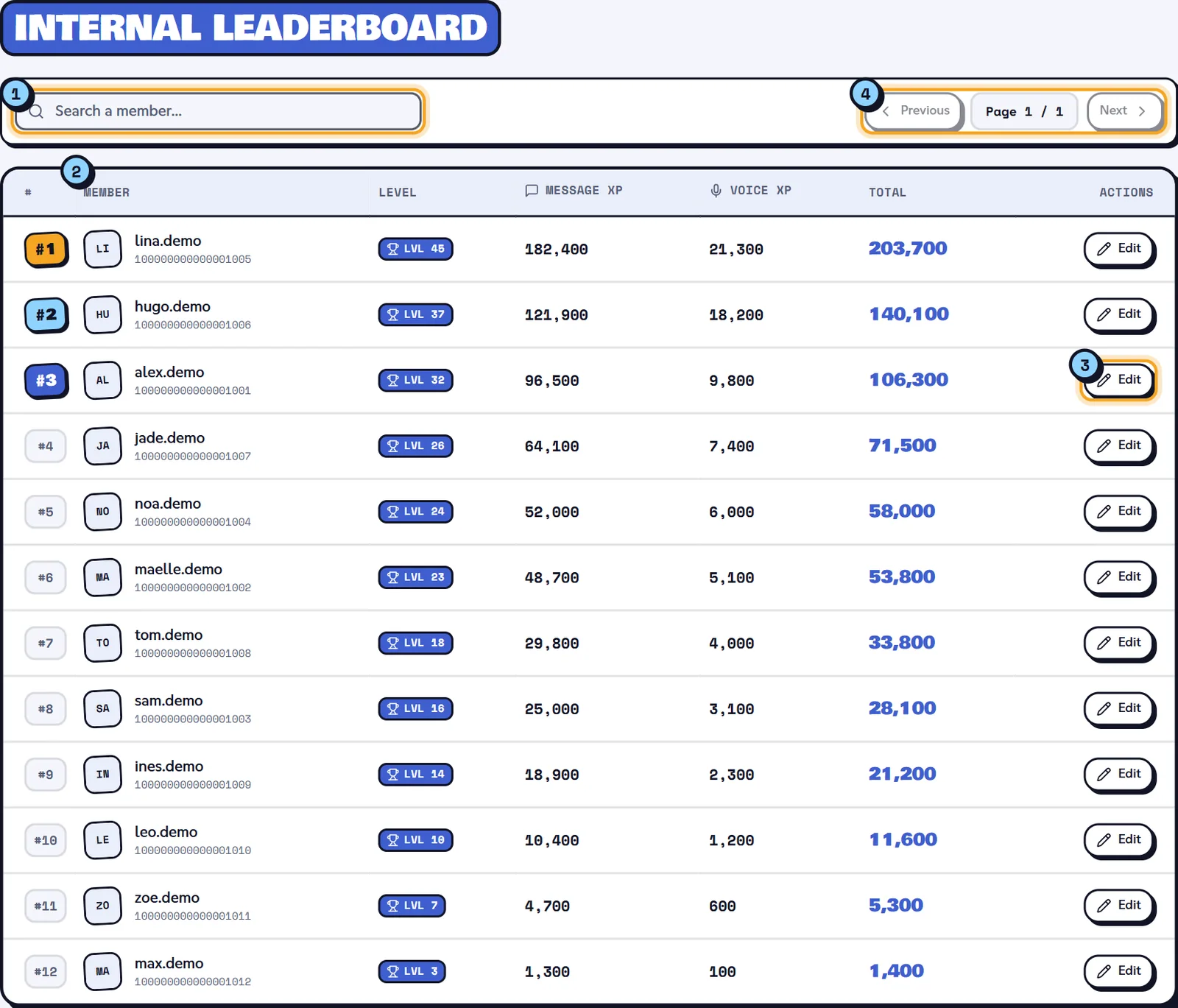Click the LI avatar for lina.demo

[102, 249]
